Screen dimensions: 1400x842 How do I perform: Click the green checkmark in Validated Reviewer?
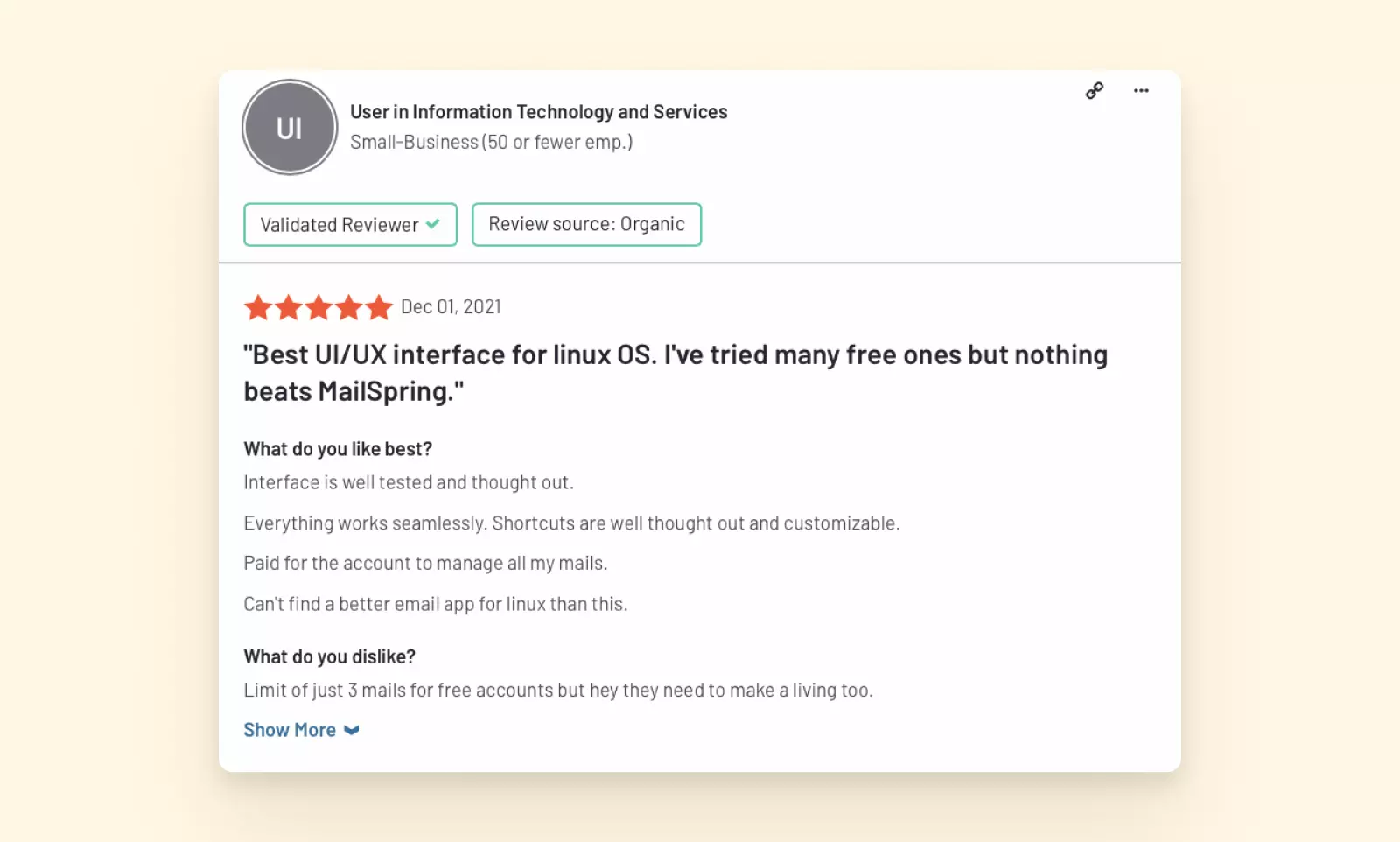coord(433,224)
